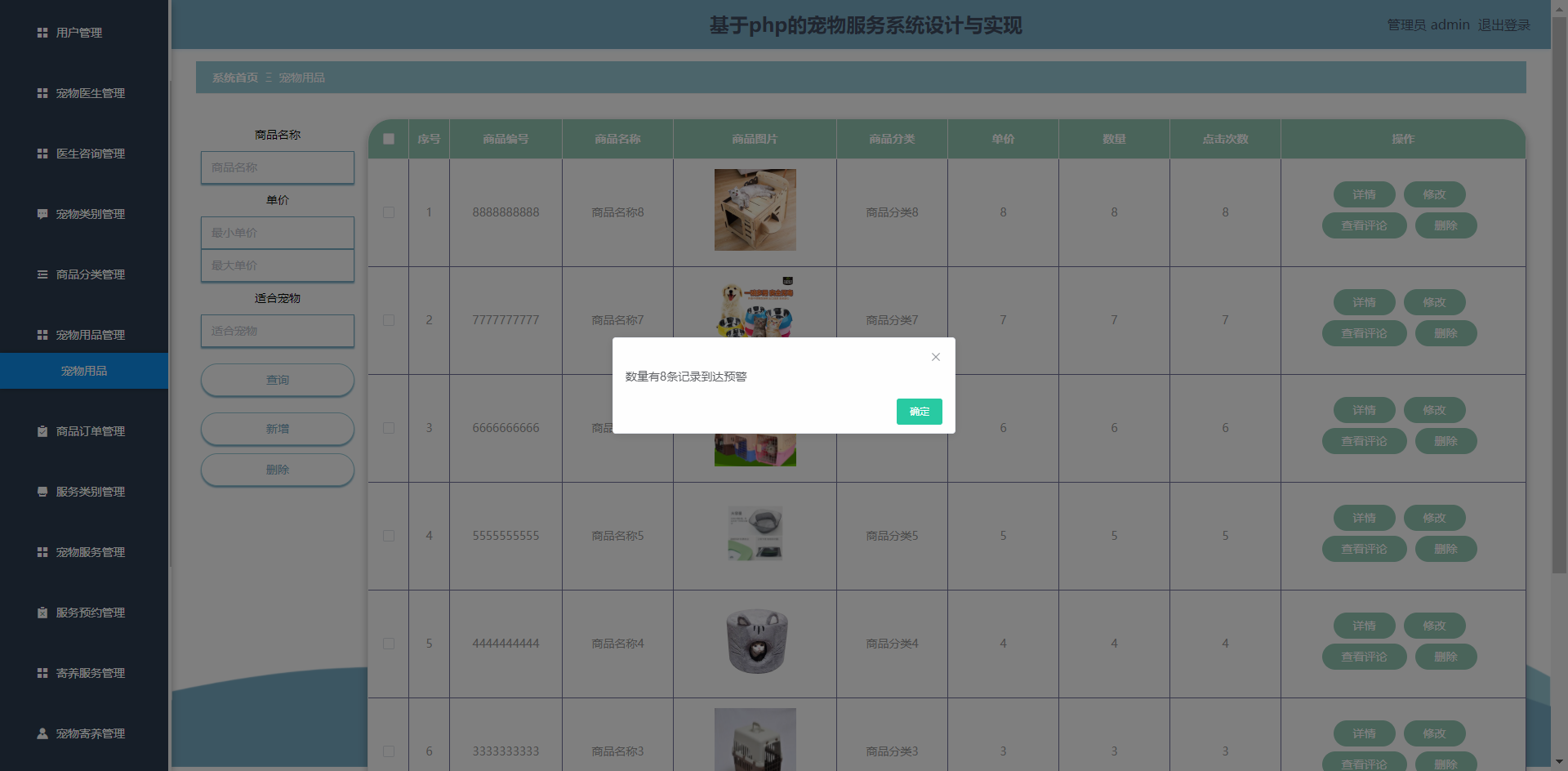Click the 适合宠物 input field
Image resolution: width=1568 pixels, height=771 pixels.
tap(278, 331)
